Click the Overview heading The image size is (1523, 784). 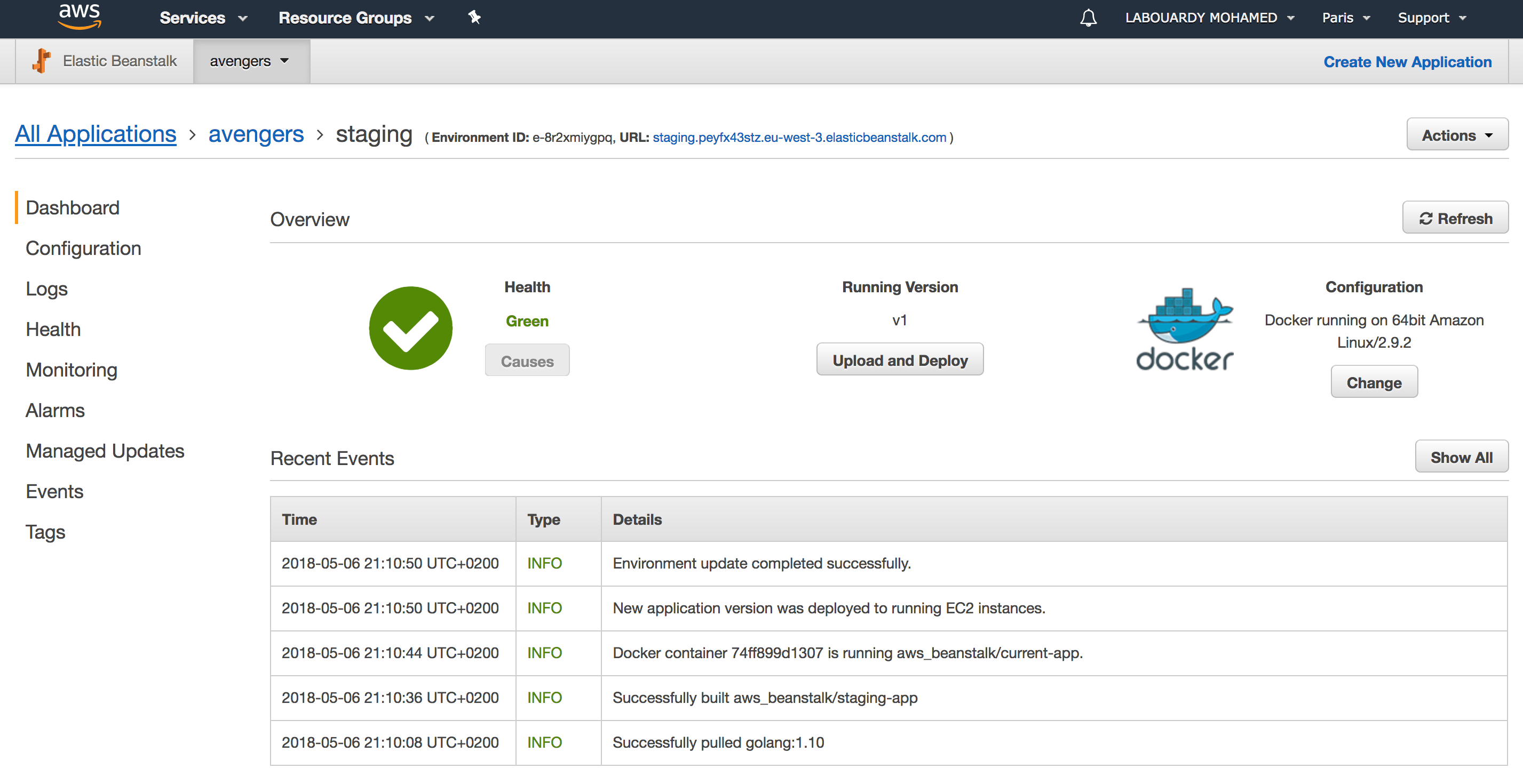coord(309,219)
